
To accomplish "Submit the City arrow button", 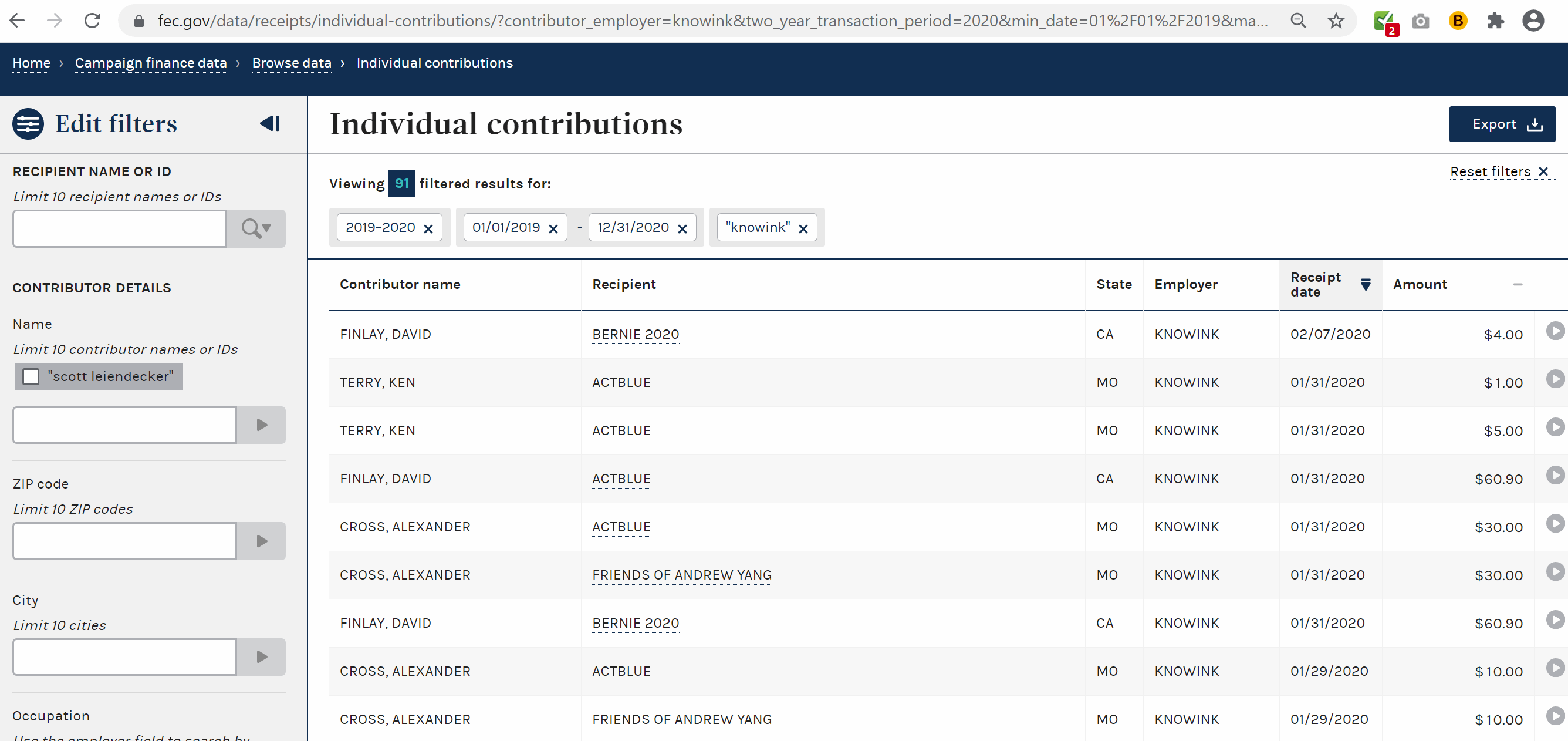I will (261, 657).
